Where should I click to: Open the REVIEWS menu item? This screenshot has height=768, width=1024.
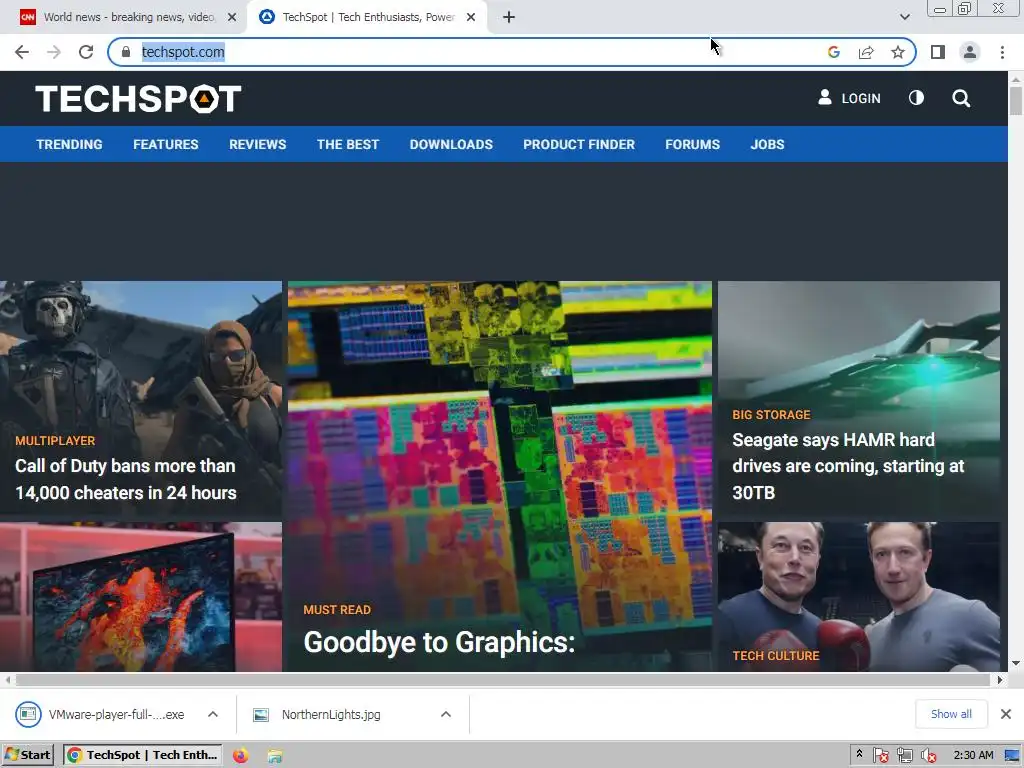click(257, 144)
